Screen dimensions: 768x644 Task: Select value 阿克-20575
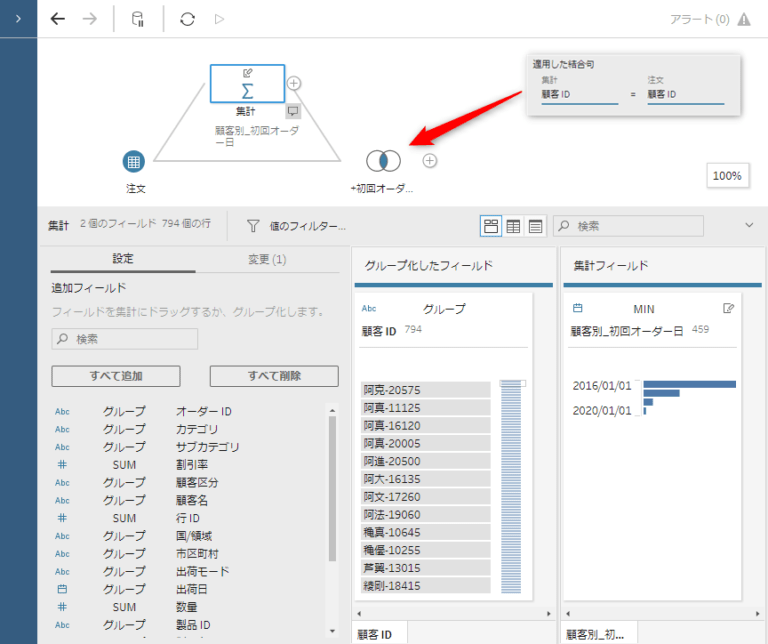click(426, 390)
